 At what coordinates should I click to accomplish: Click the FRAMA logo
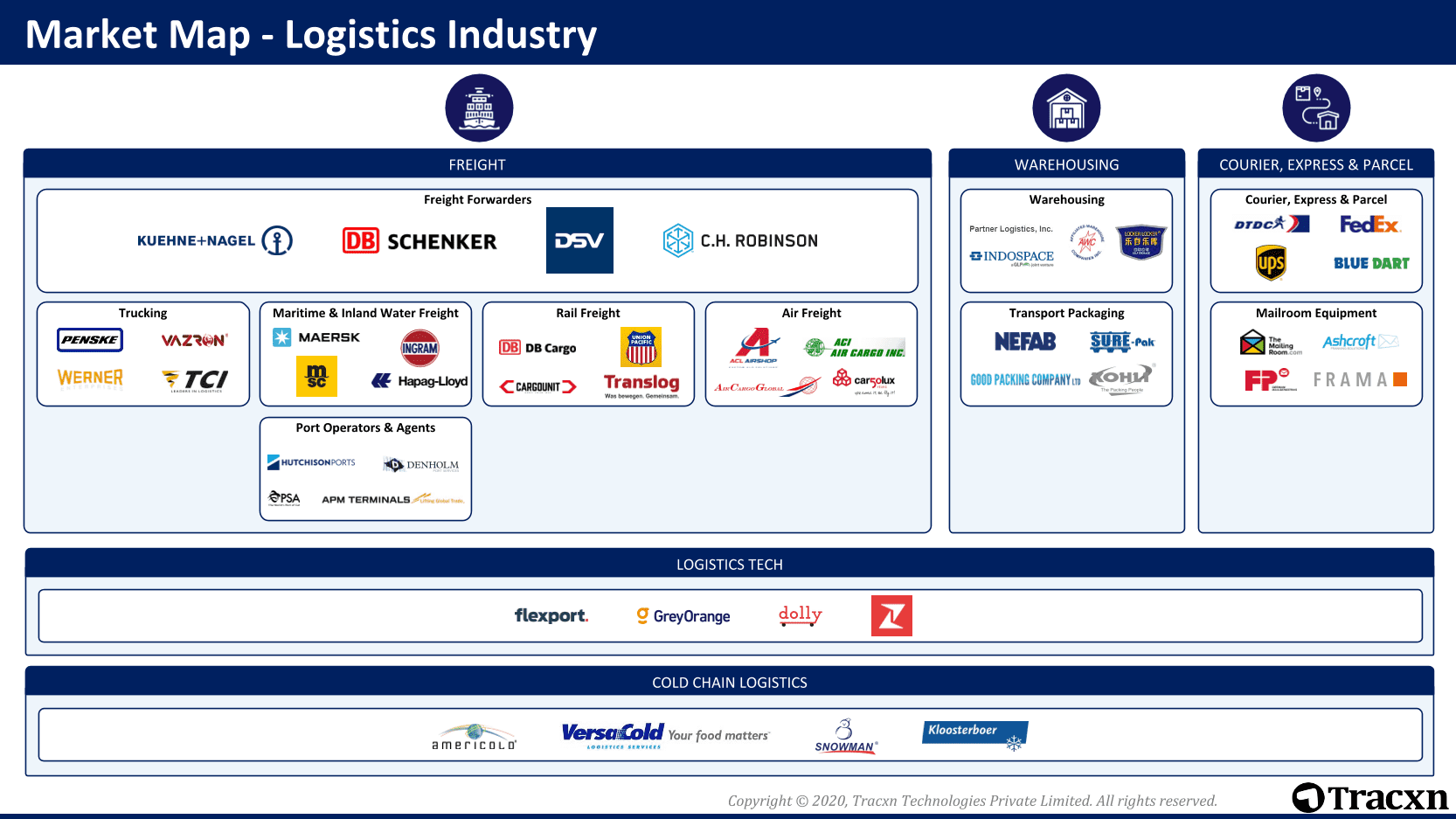click(x=1360, y=379)
